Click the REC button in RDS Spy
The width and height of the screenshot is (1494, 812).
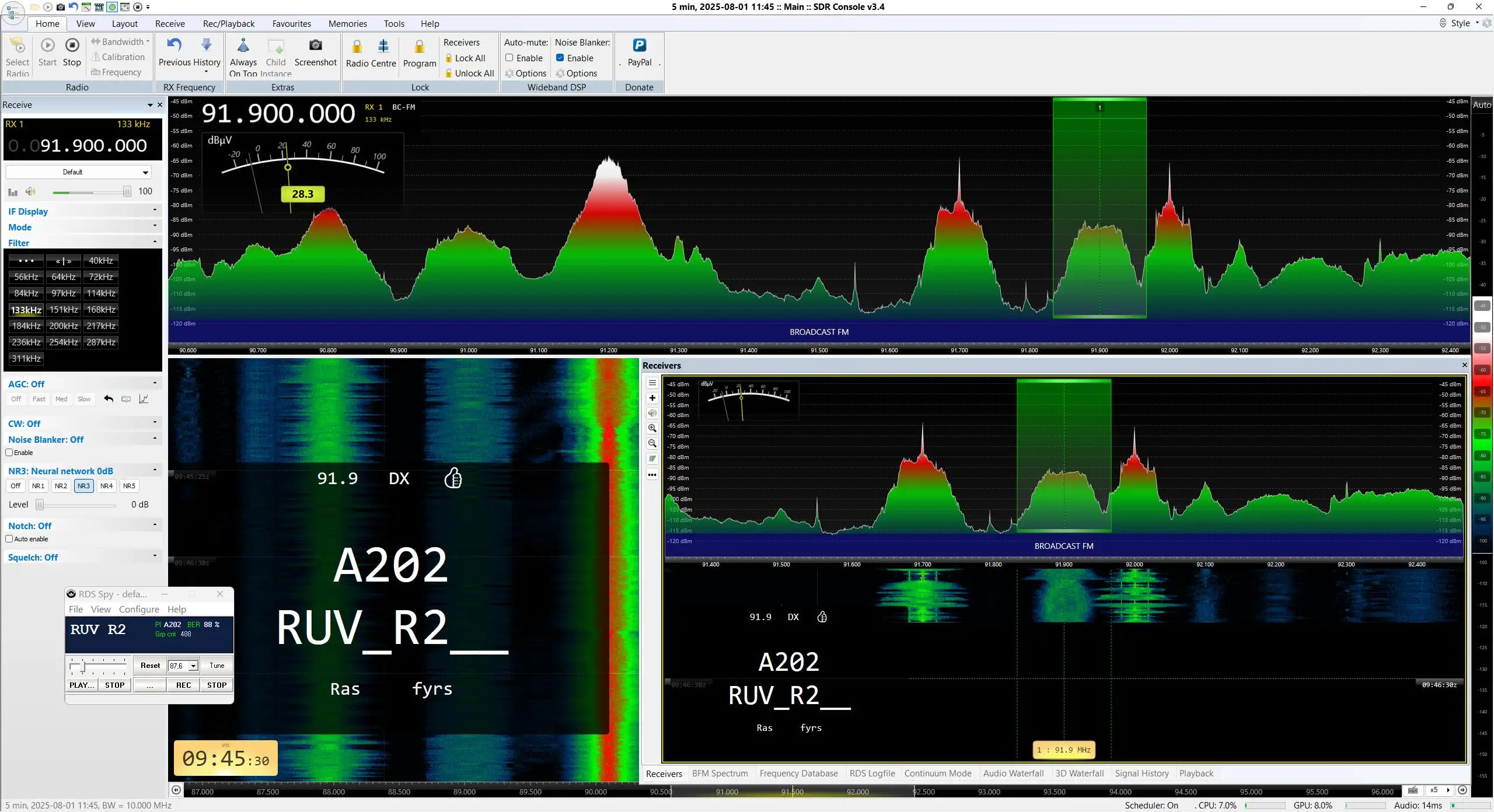click(x=184, y=685)
